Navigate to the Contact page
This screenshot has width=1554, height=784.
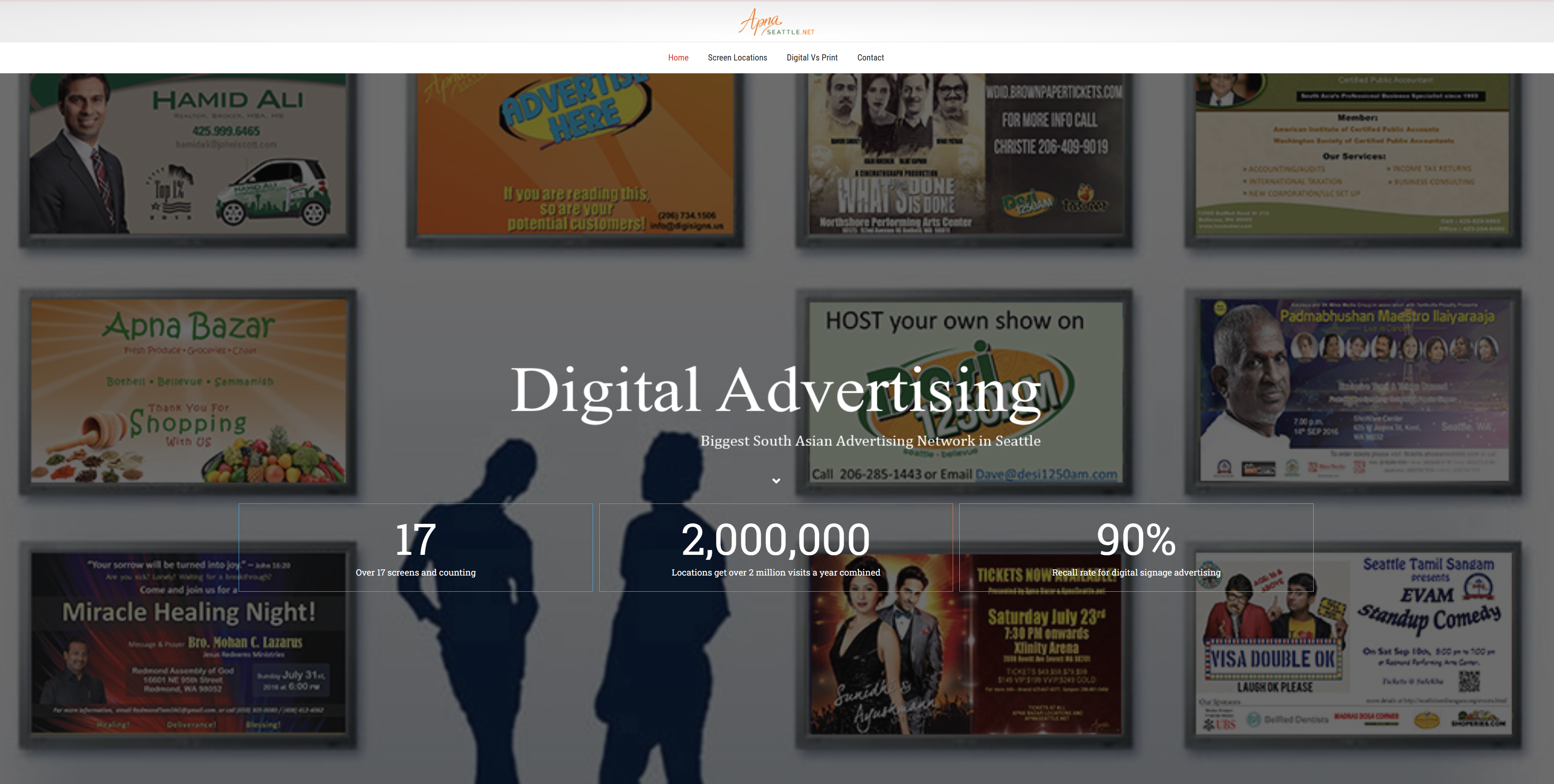[x=871, y=58]
